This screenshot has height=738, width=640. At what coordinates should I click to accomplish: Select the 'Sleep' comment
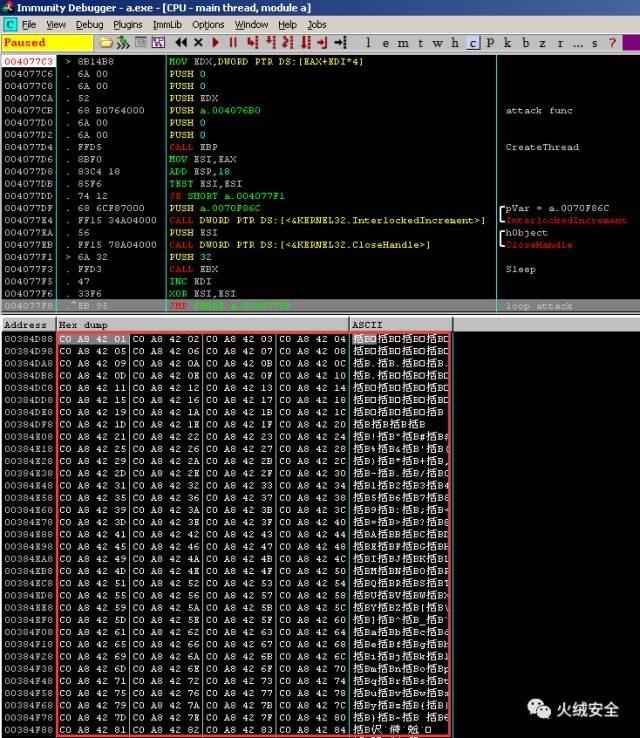520,269
